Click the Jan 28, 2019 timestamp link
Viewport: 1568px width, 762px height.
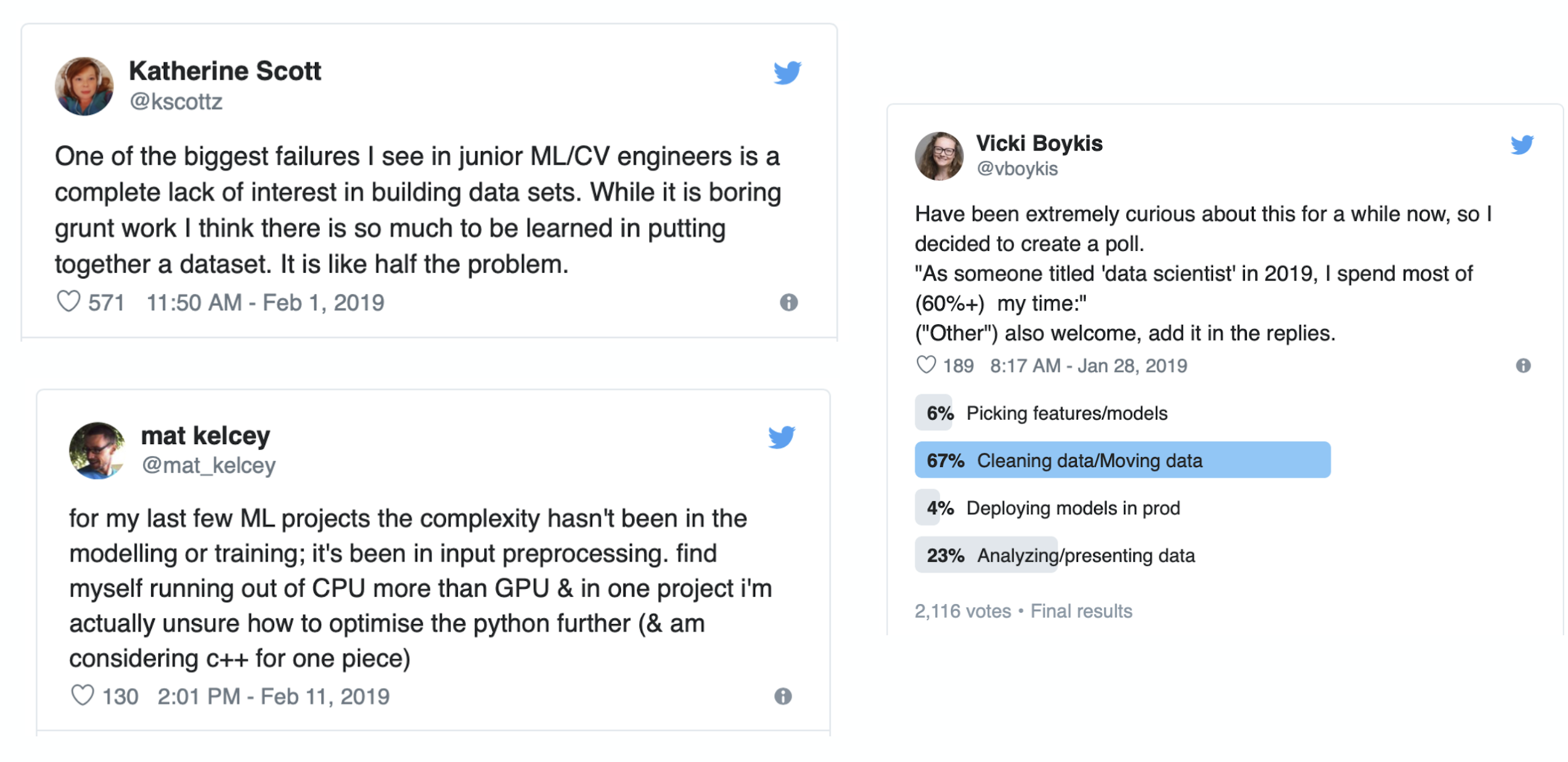click(x=1088, y=366)
